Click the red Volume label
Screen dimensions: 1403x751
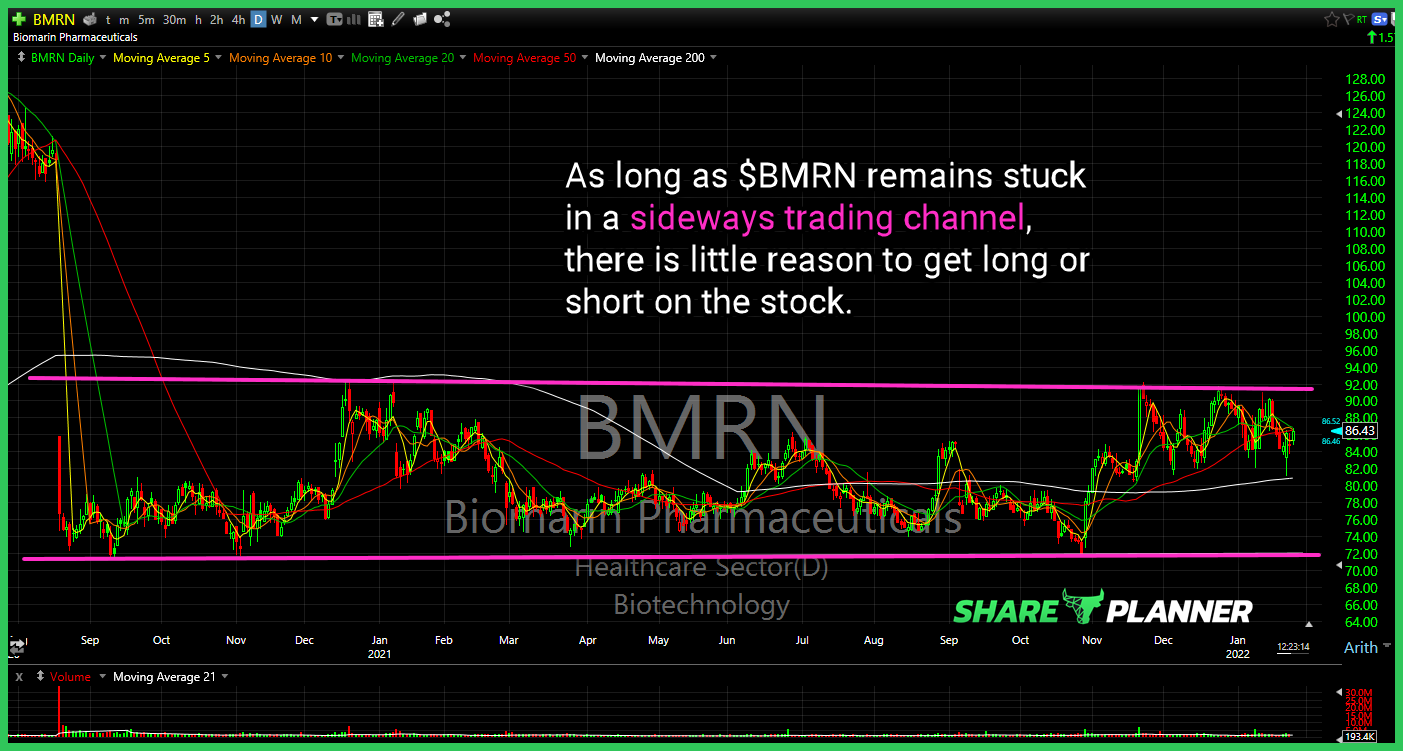70,677
